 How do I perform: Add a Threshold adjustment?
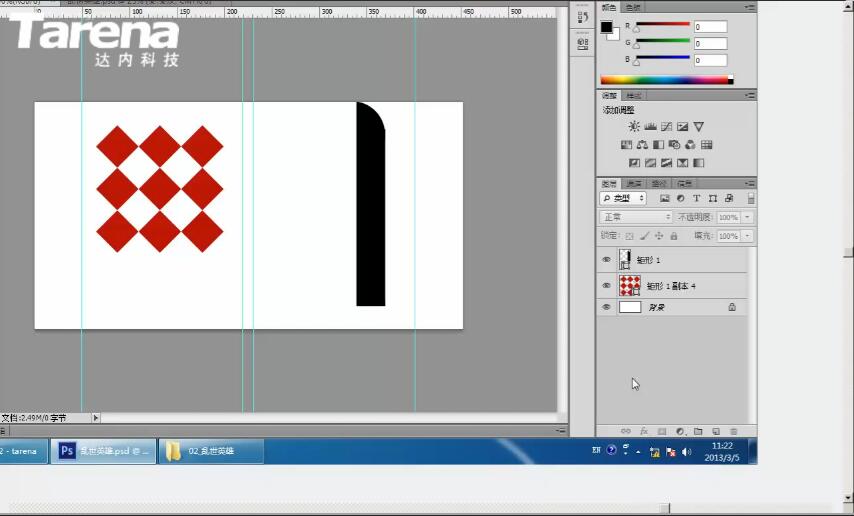pyautogui.click(x=666, y=162)
